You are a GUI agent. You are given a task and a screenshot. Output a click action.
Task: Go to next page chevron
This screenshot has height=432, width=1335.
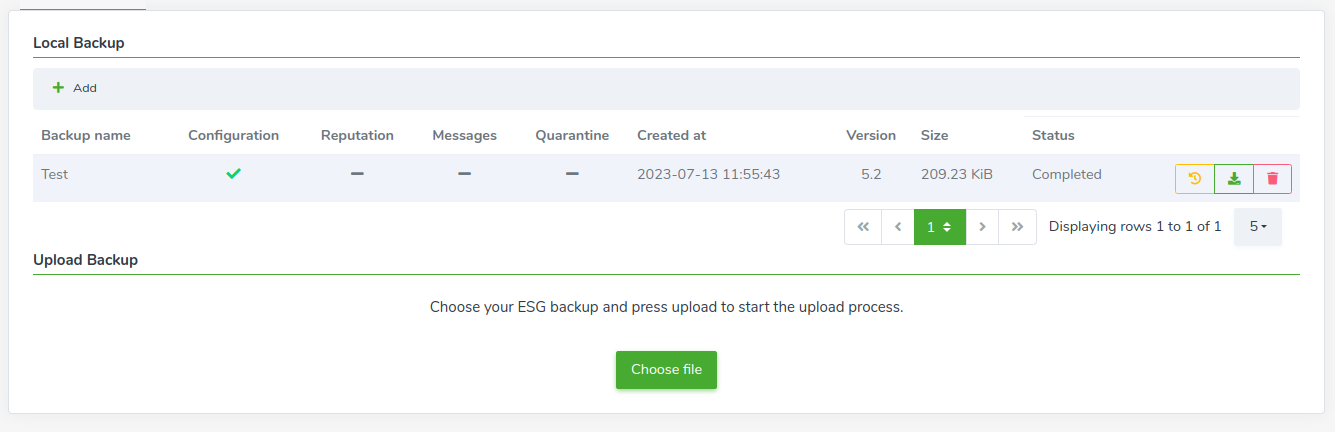(x=983, y=227)
